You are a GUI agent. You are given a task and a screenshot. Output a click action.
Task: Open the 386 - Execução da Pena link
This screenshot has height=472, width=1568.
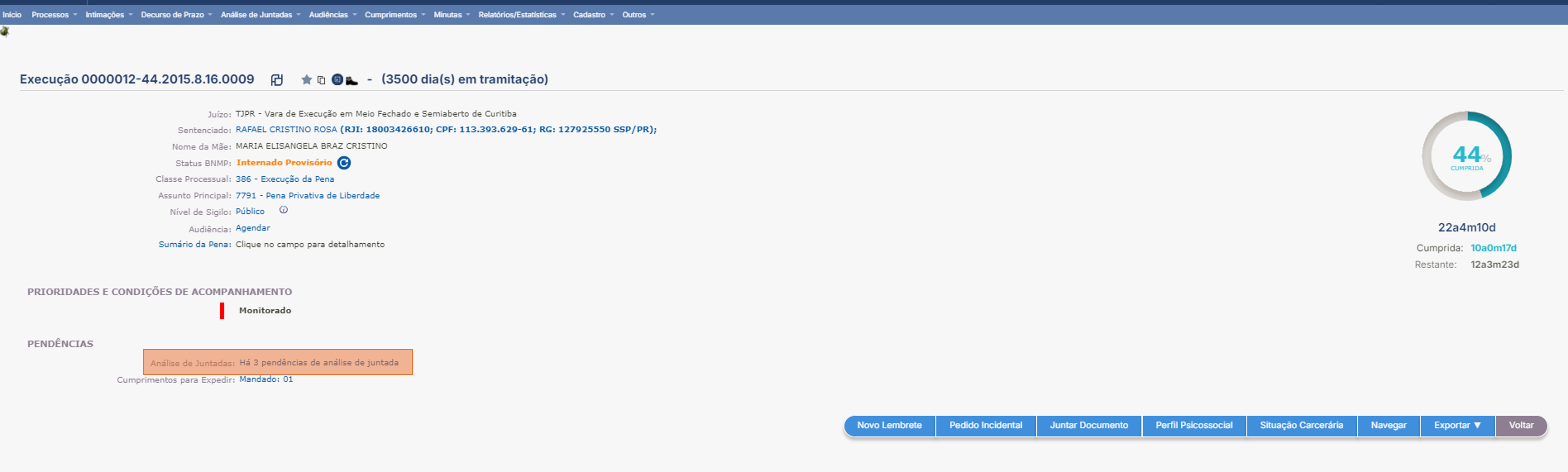pyautogui.click(x=285, y=180)
